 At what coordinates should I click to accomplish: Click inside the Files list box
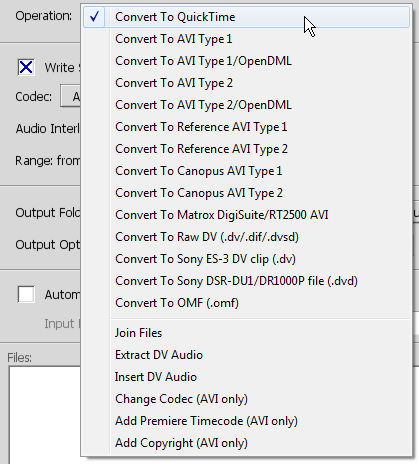coord(44,415)
